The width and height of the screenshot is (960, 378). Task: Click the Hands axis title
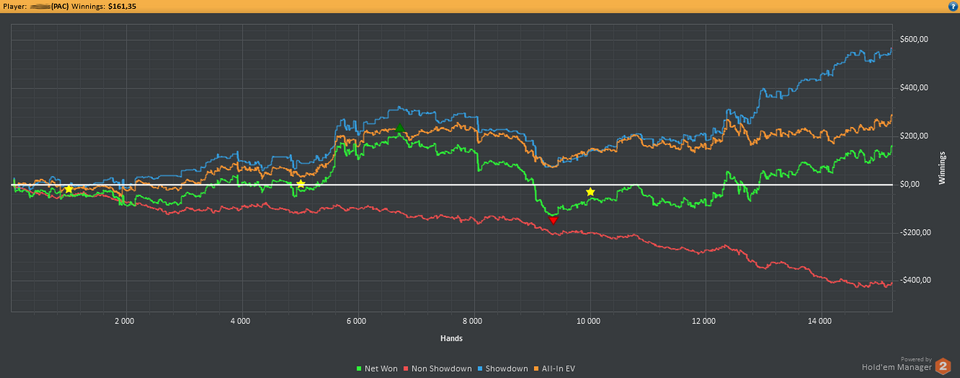(x=451, y=338)
